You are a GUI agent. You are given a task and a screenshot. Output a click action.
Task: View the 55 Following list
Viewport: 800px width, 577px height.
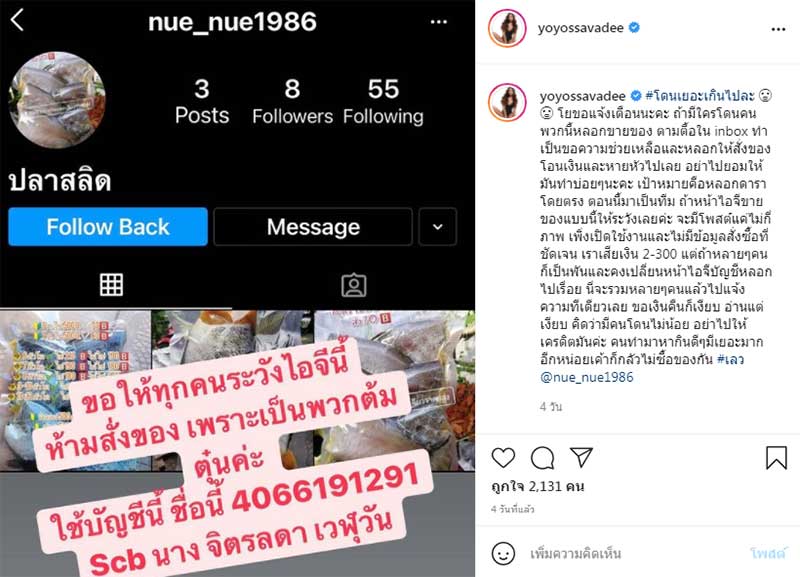point(383,102)
